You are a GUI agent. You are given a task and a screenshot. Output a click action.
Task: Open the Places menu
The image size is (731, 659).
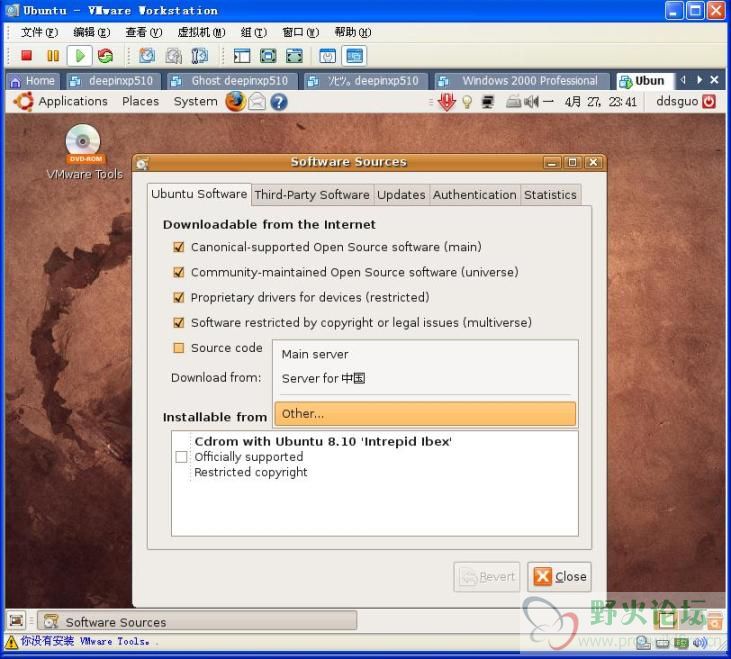tap(140, 101)
